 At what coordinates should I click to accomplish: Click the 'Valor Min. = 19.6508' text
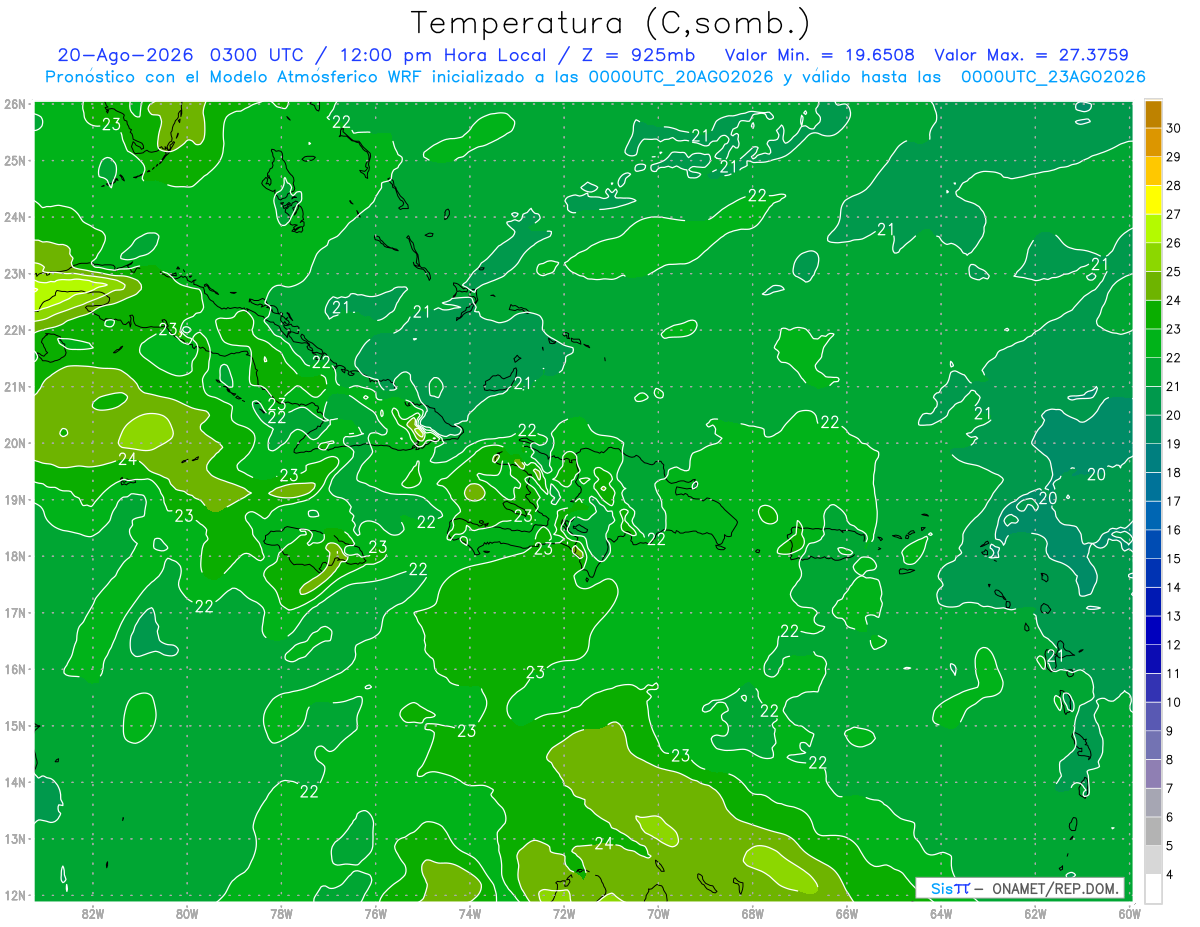(x=819, y=55)
